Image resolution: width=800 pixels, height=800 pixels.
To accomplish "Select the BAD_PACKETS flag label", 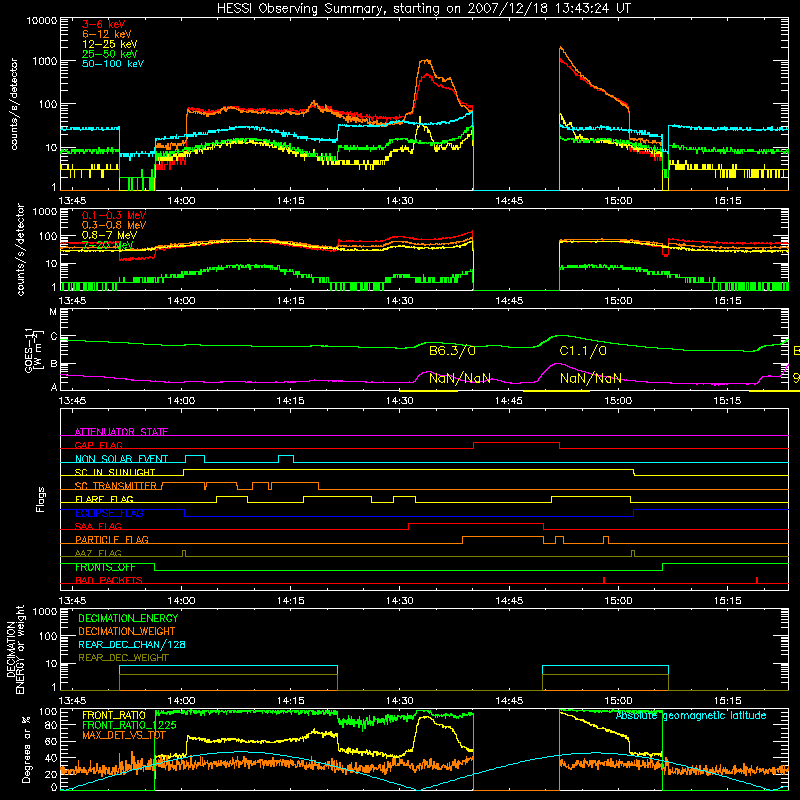I will (x=109, y=580).
